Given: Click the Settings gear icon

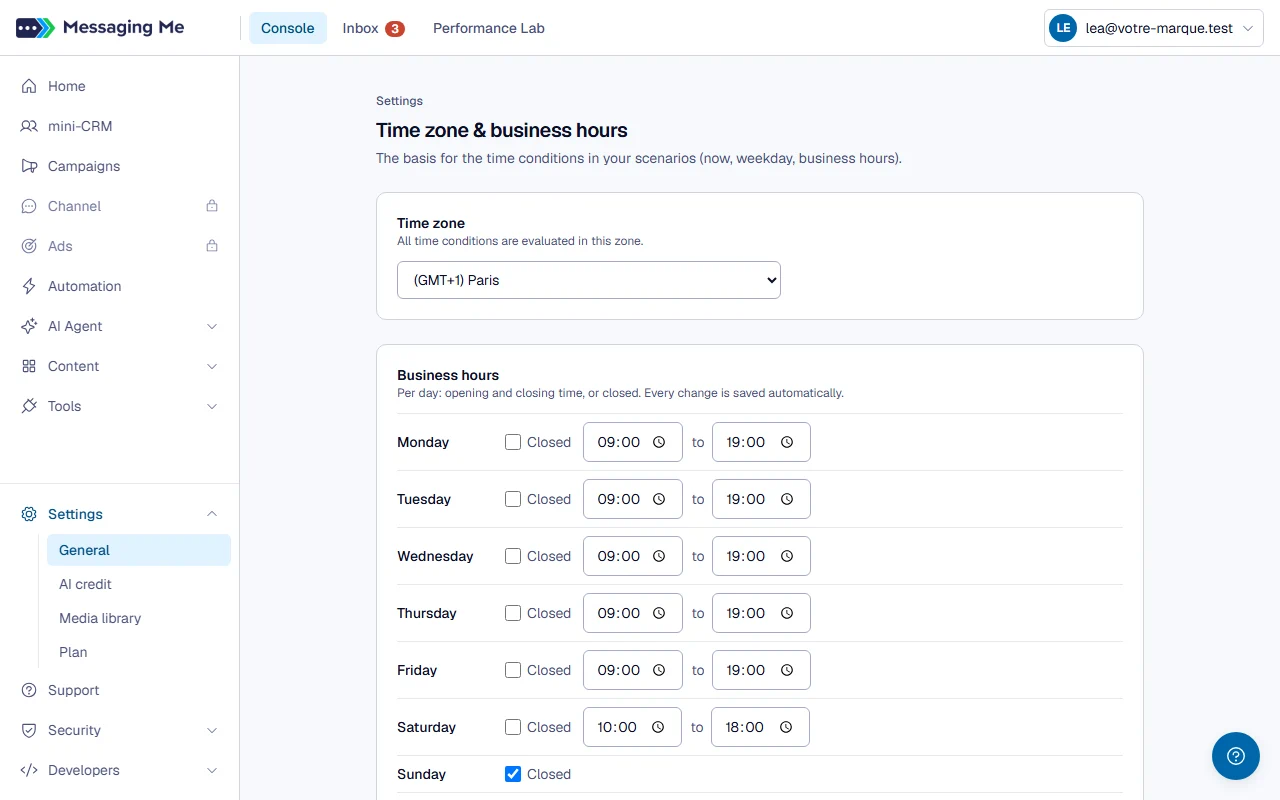Looking at the screenshot, I should click(29, 514).
